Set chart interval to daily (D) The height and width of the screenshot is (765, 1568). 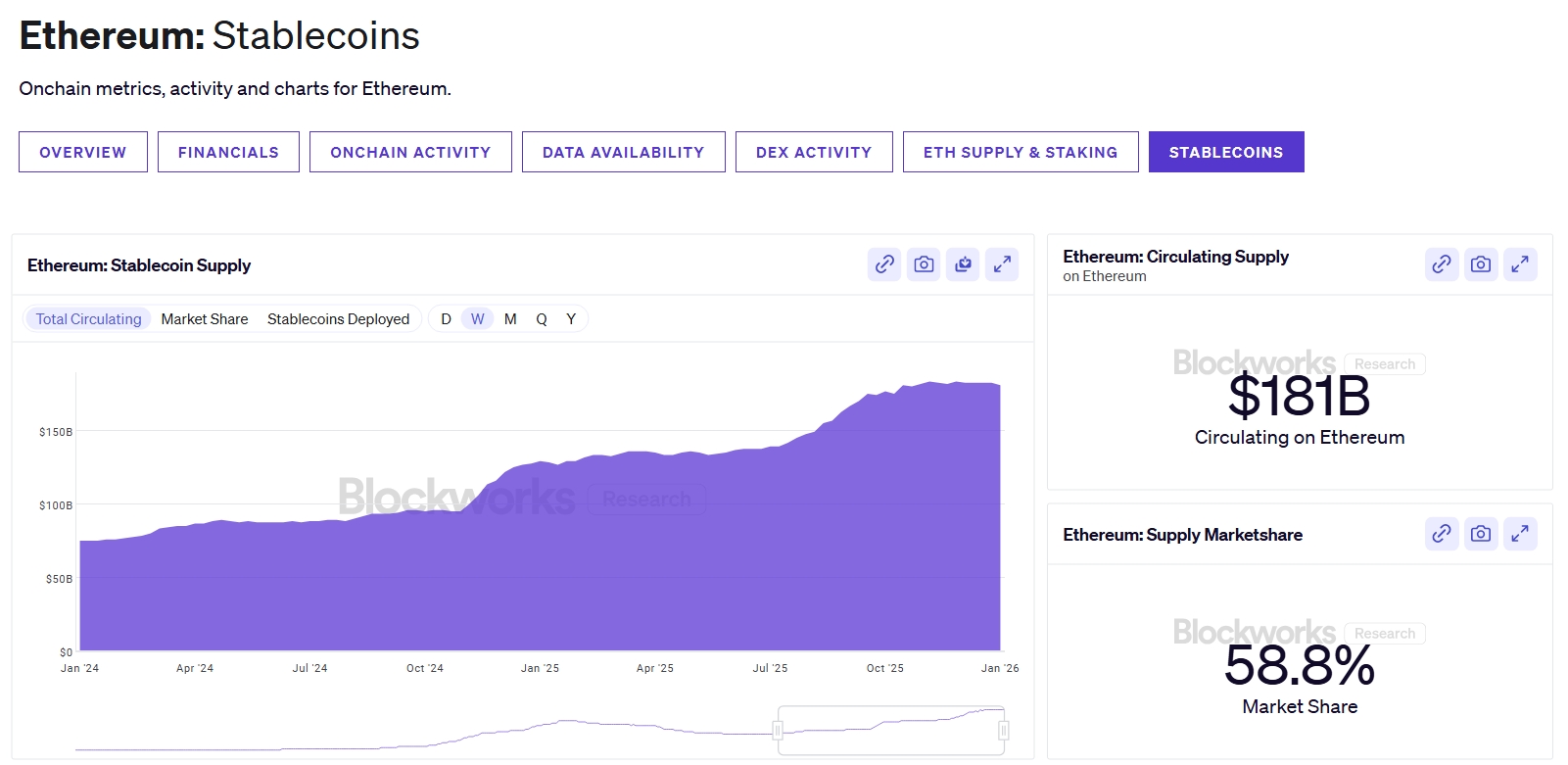point(446,319)
